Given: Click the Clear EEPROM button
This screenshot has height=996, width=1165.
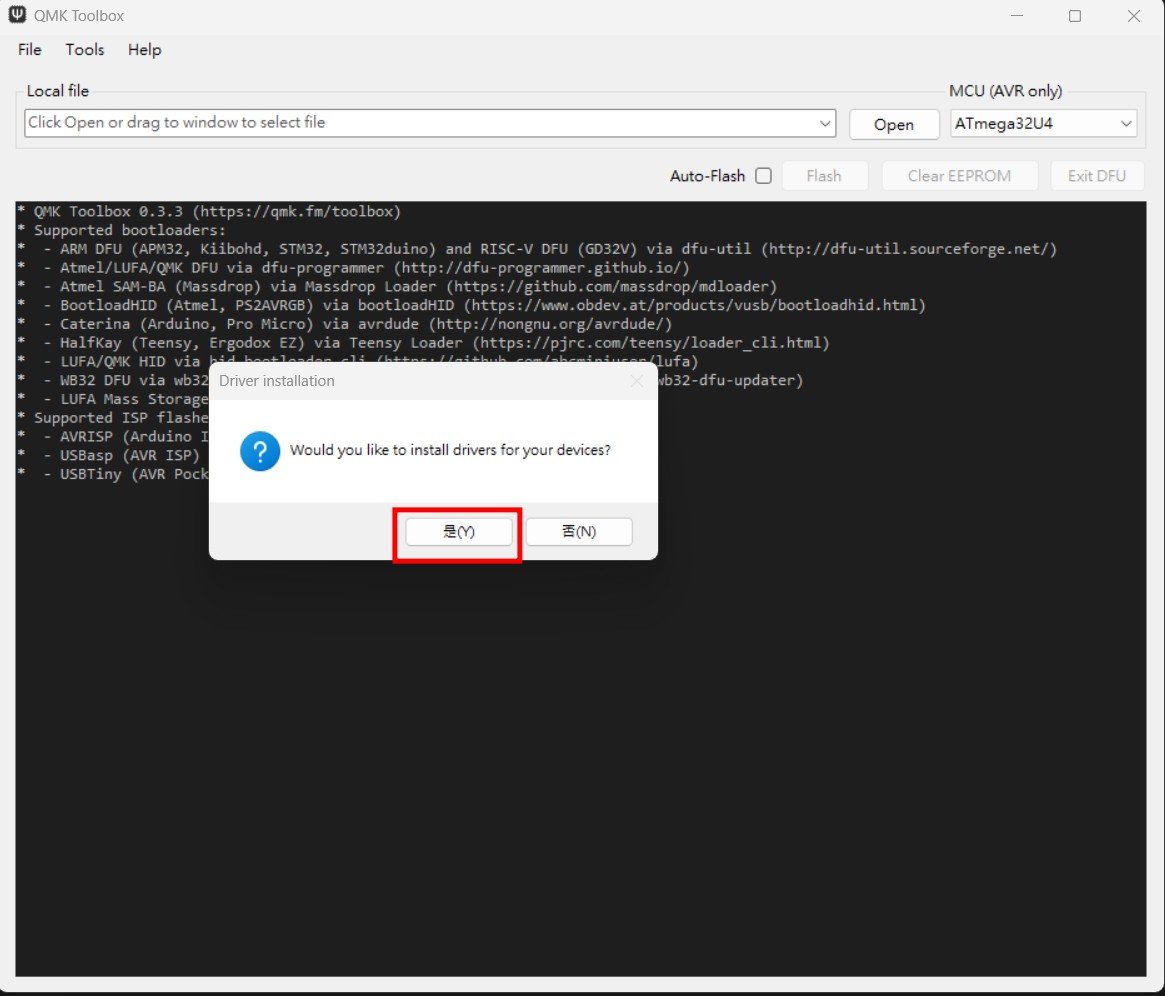Looking at the screenshot, I should (x=959, y=176).
